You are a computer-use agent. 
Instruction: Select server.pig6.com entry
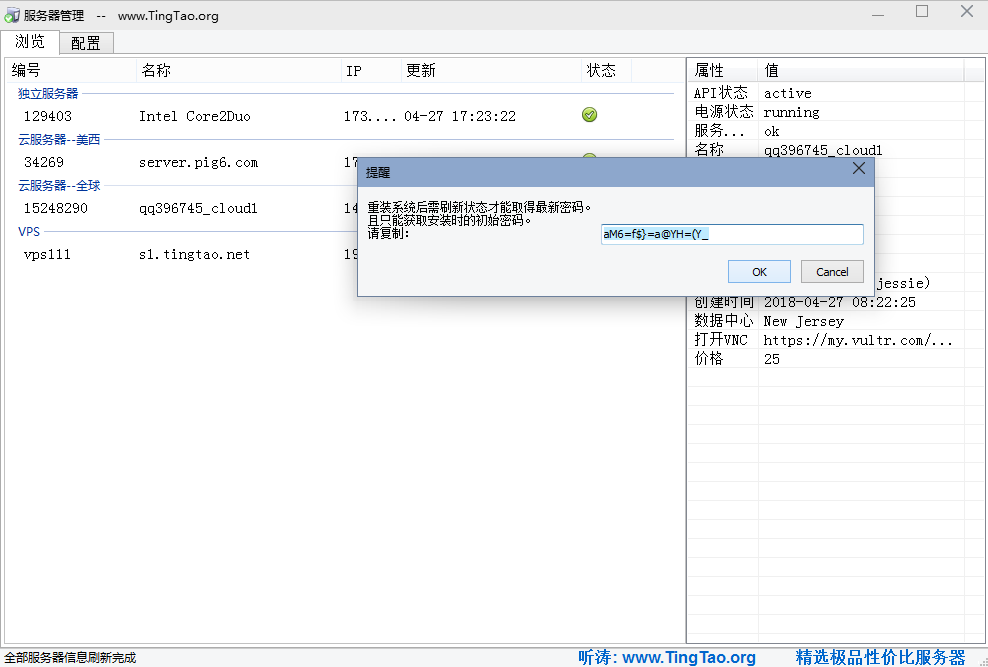click(x=198, y=162)
